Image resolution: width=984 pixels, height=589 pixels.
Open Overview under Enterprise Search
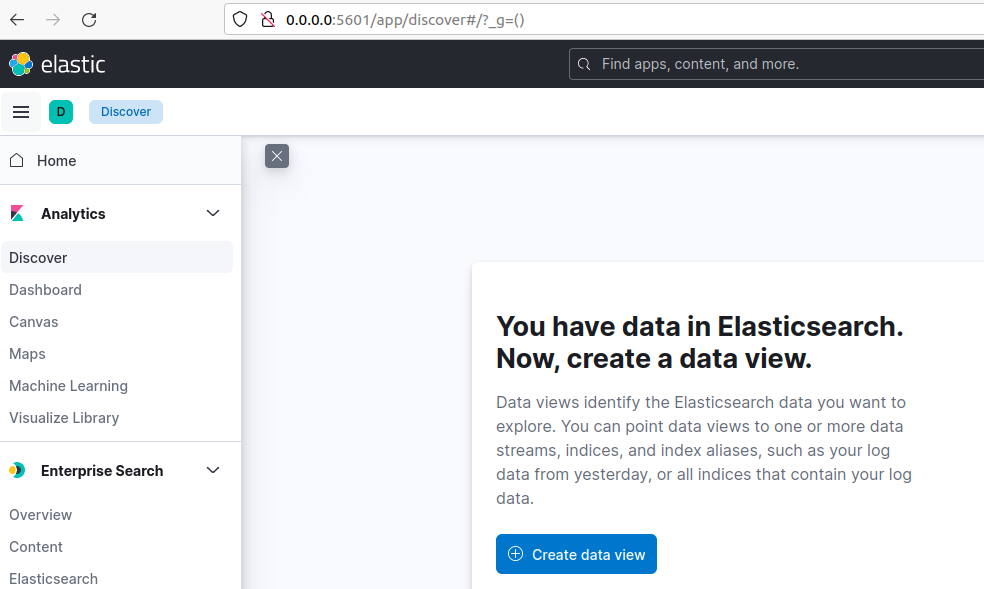coord(40,515)
